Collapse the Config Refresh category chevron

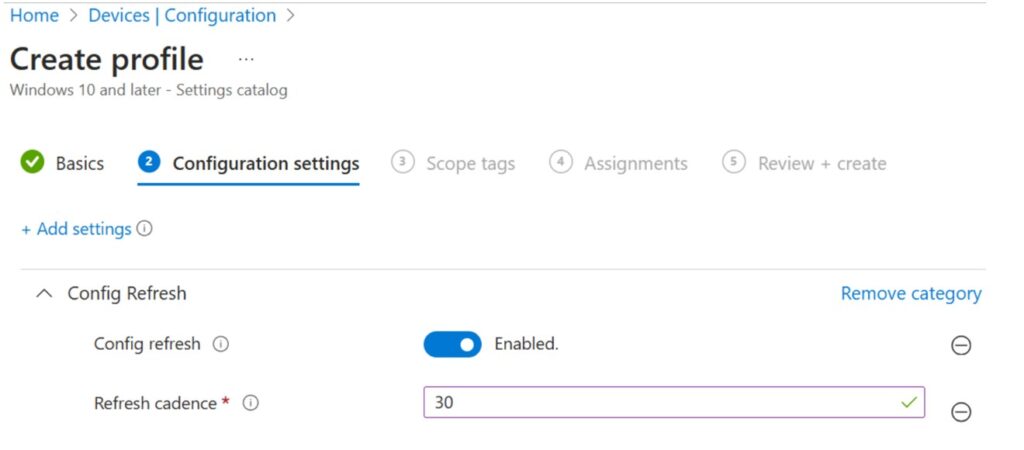[x=44, y=294]
